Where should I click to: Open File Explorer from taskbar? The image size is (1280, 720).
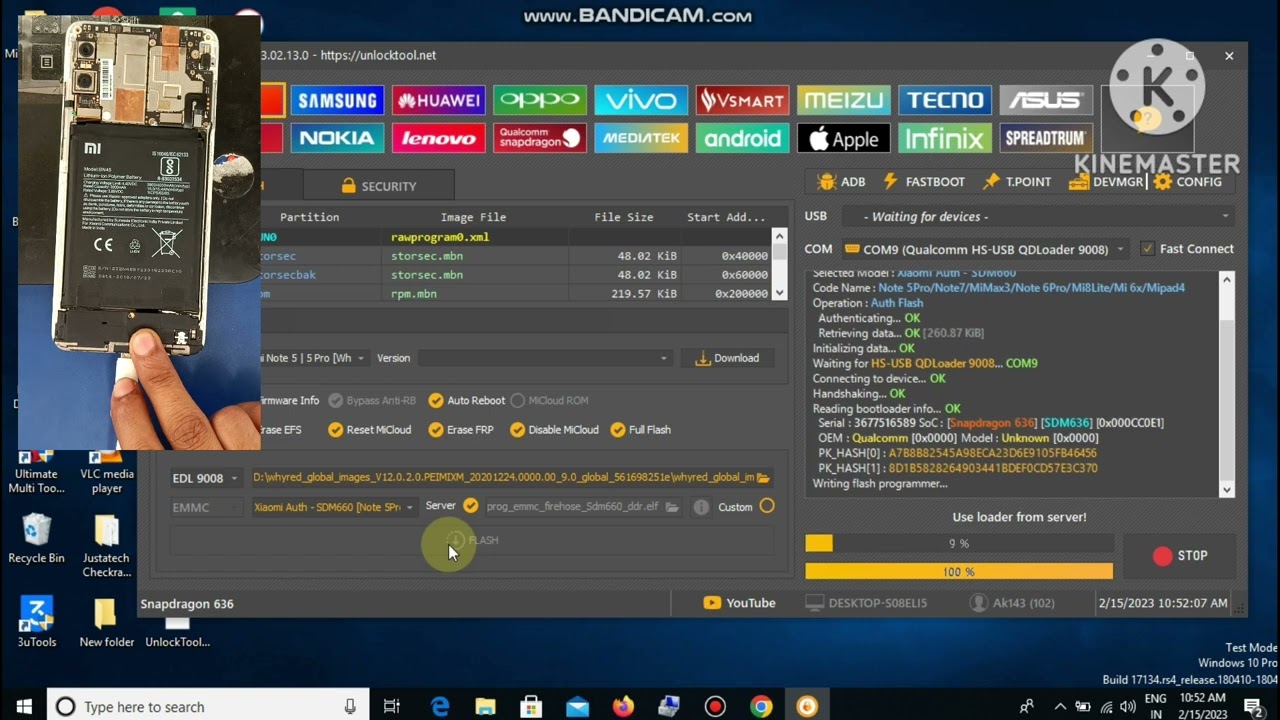pos(485,706)
